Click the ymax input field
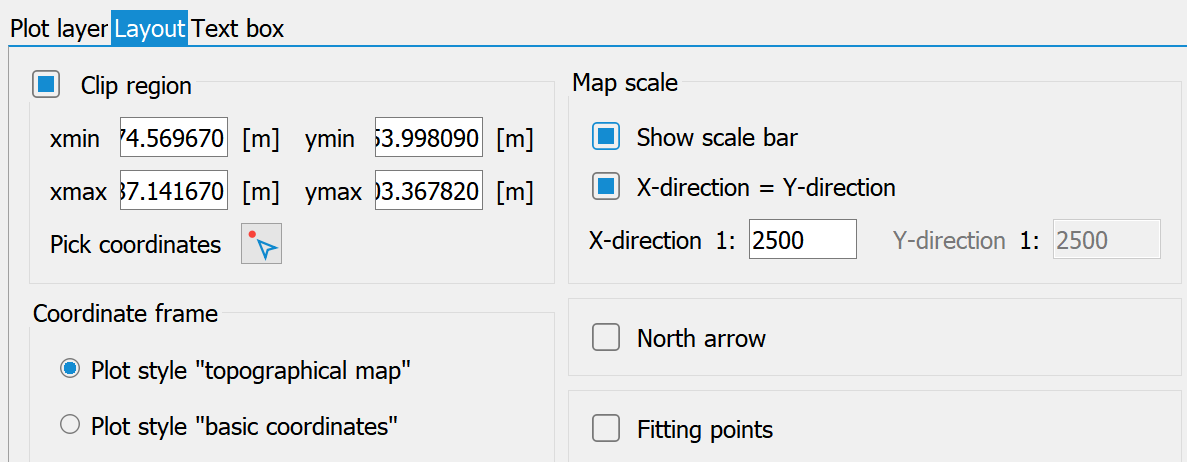This screenshot has width=1187, height=462. click(428, 190)
